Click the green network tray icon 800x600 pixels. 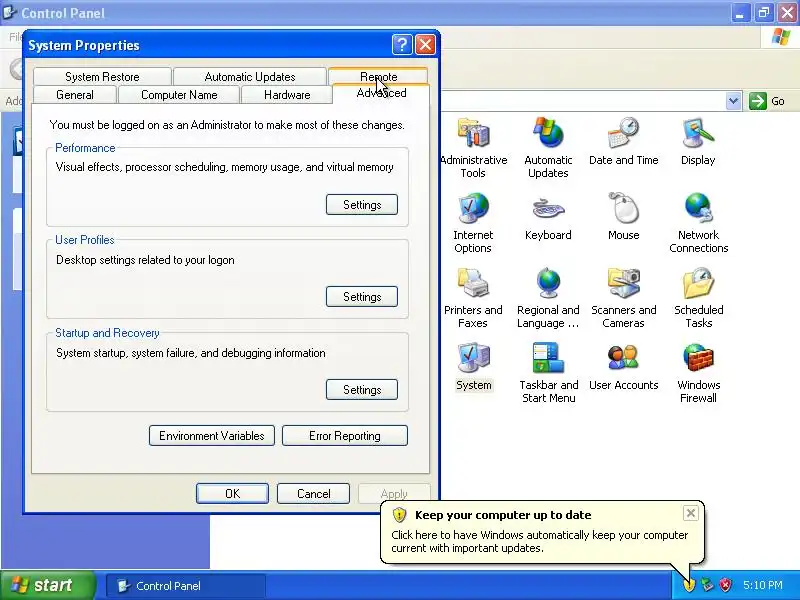pyautogui.click(x=707, y=585)
